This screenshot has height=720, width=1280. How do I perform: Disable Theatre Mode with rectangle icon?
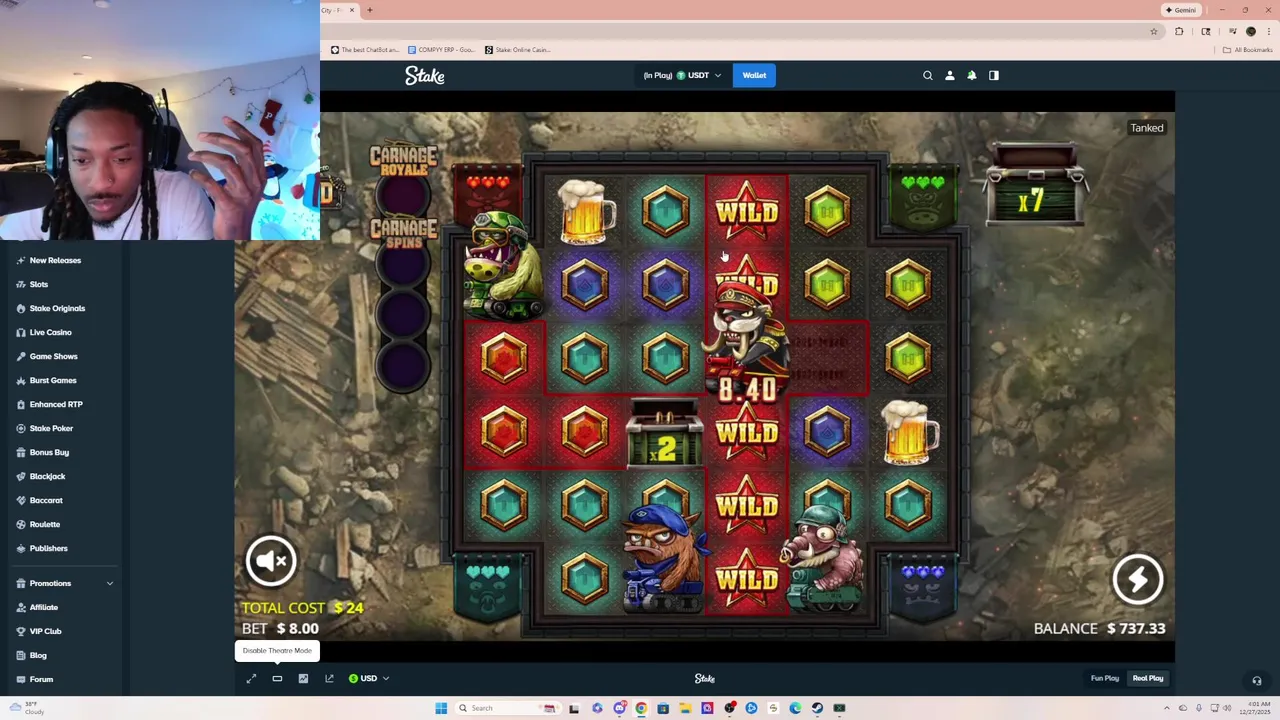point(277,679)
